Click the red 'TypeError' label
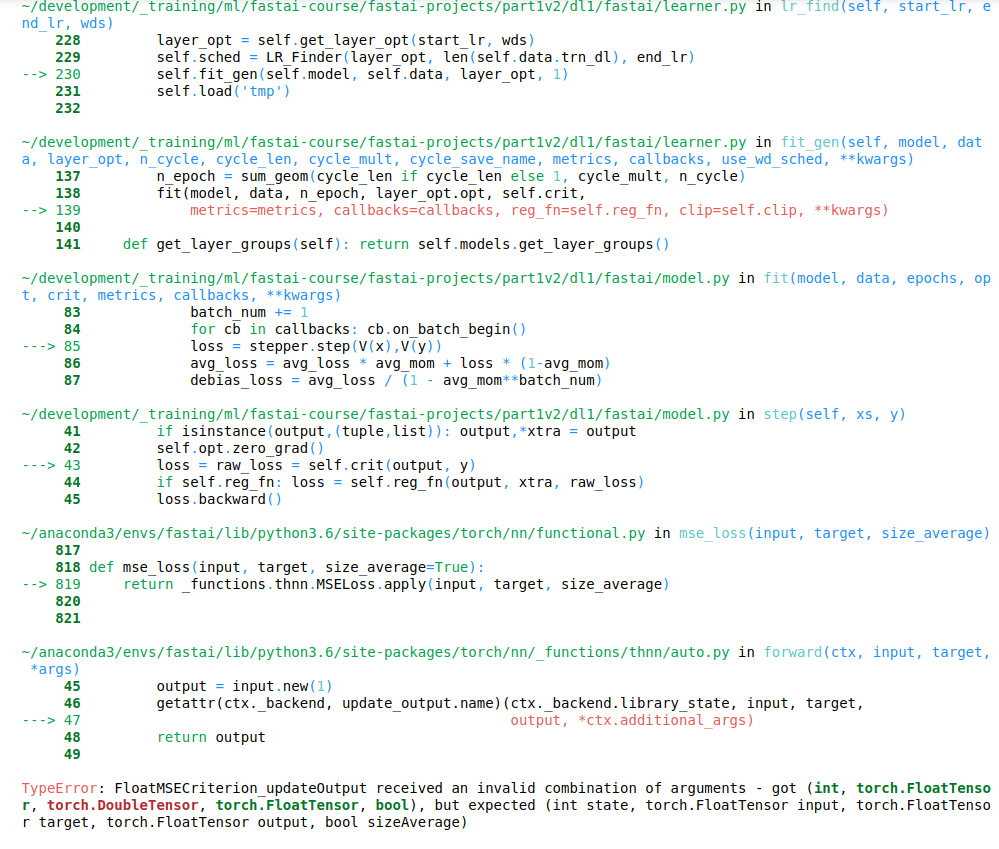999x849 pixels. (x=59, y=788)
